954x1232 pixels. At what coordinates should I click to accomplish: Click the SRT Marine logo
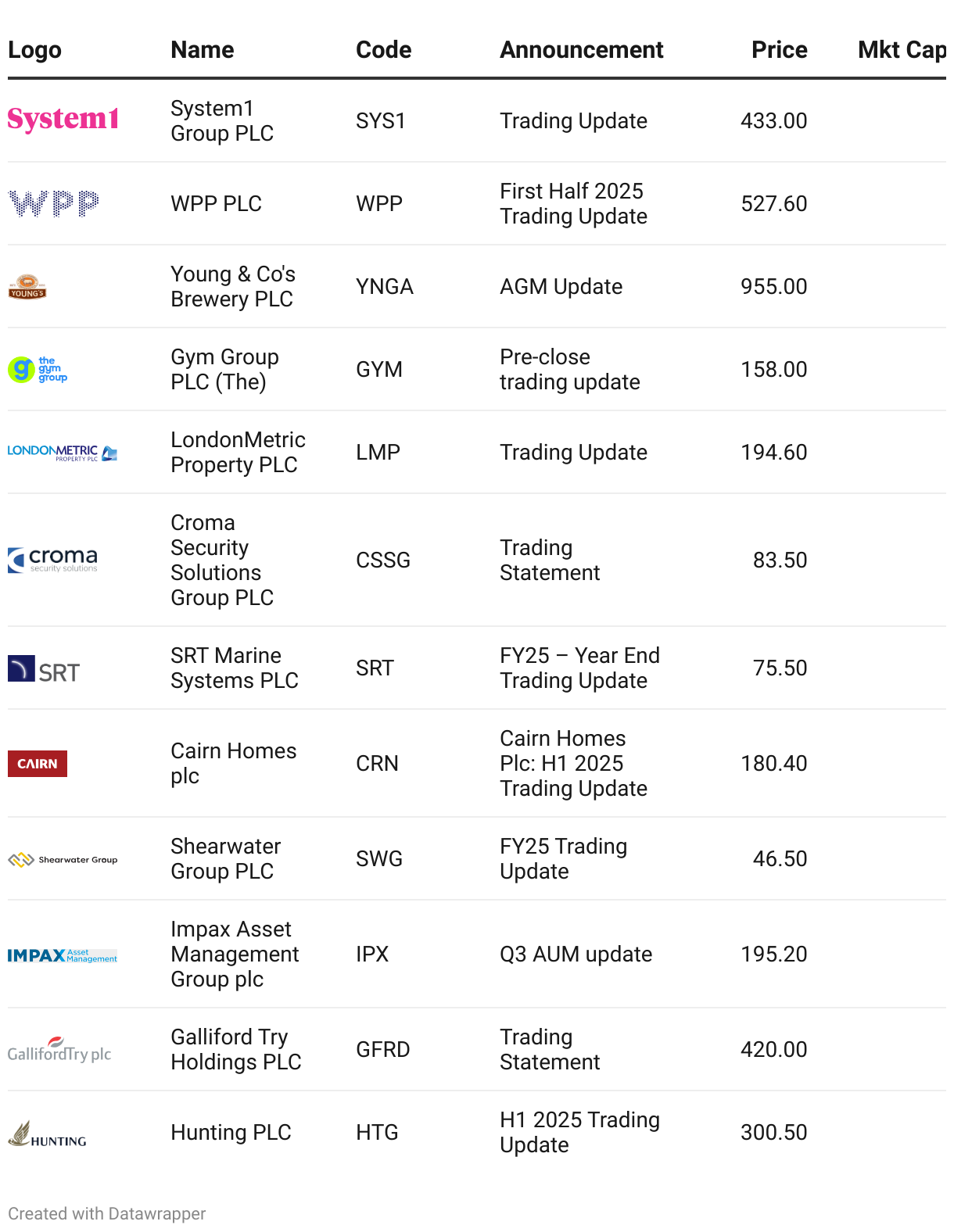(x=44, y=670)
